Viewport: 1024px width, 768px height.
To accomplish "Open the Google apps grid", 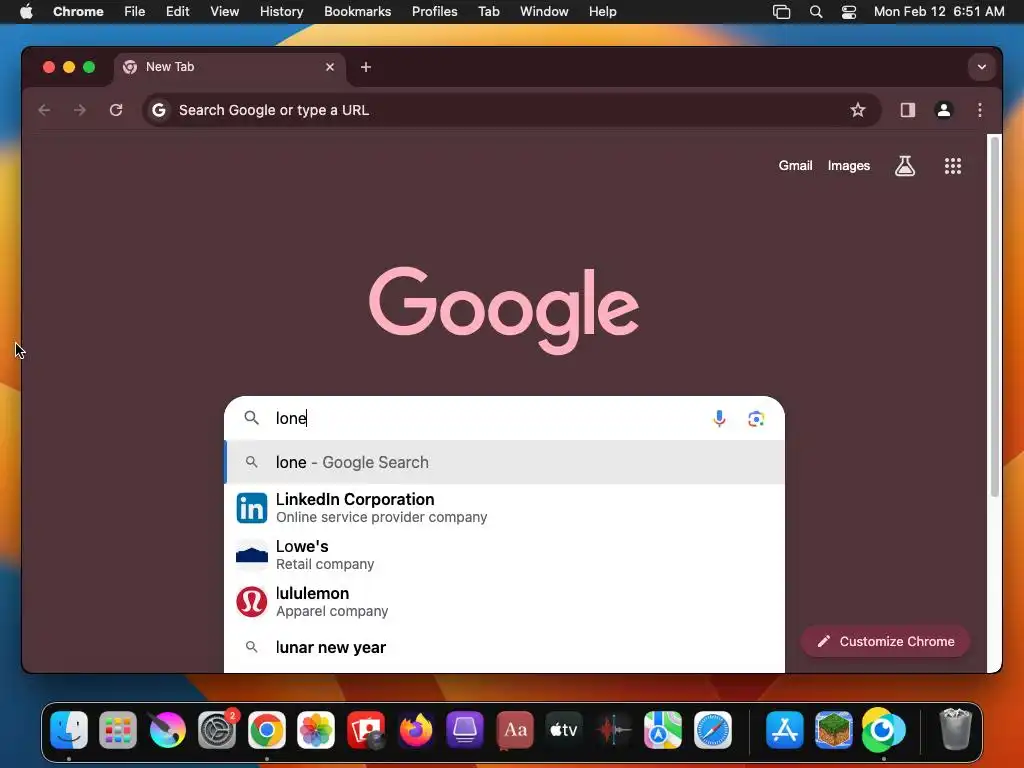I will [953, 166].
